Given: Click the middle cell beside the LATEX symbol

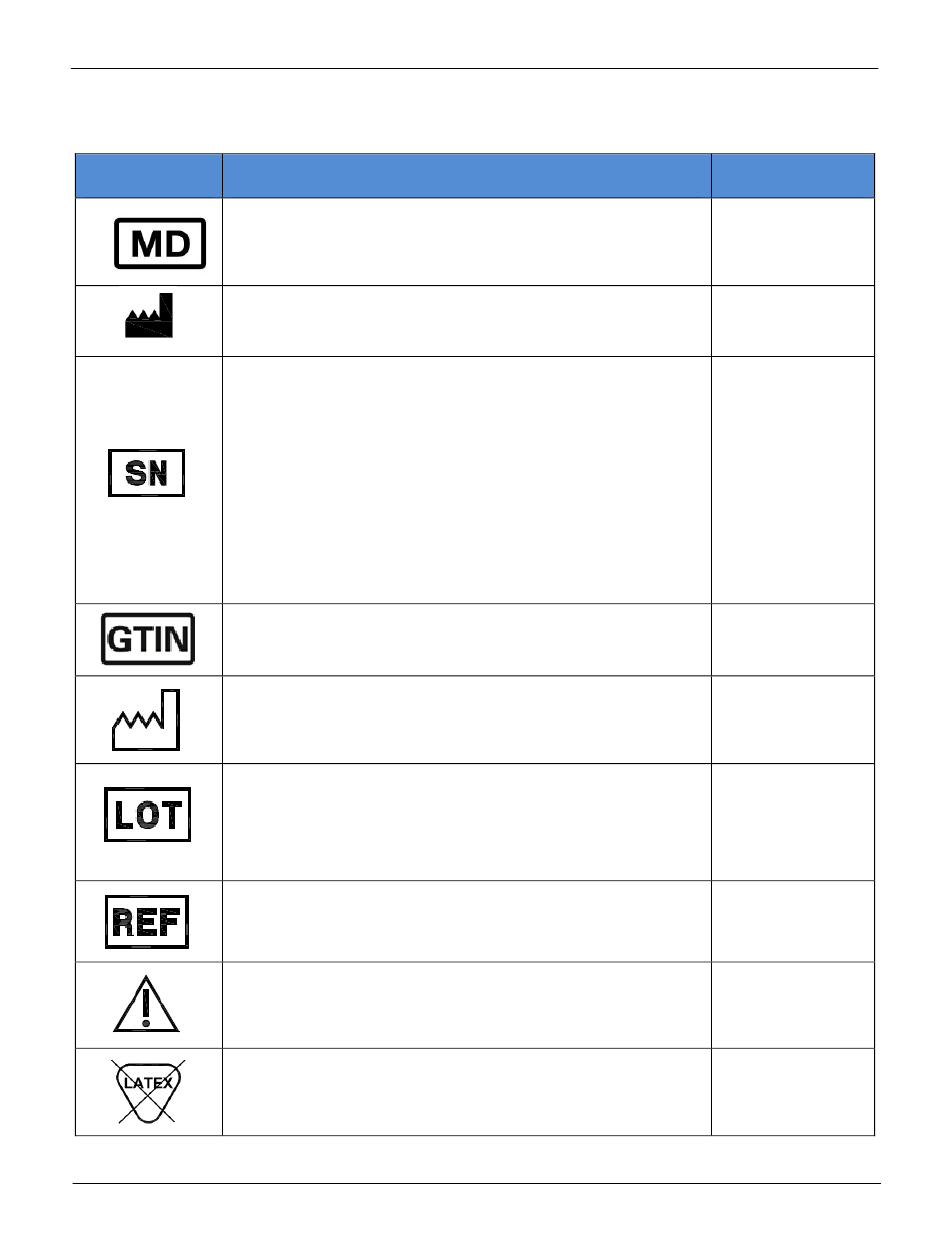Looking at the screenshot, I should (466, 1092).
